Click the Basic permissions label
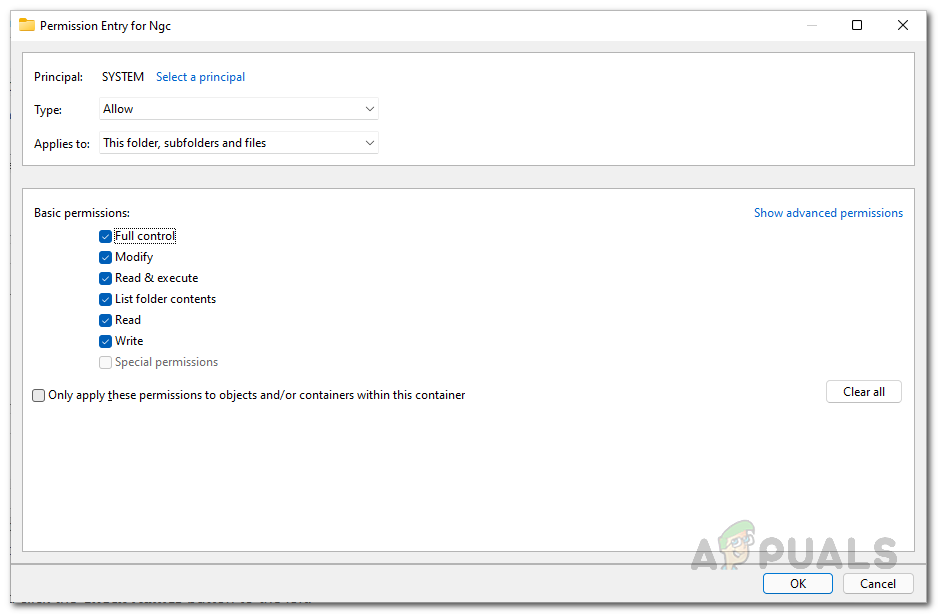 coord(82,213)
